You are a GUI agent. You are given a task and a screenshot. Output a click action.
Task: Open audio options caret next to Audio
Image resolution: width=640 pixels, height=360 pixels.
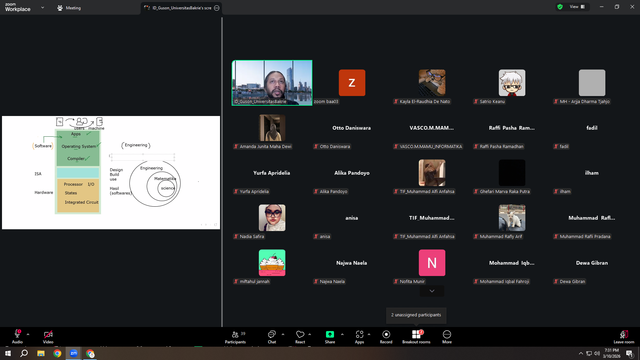click(28, 334)
